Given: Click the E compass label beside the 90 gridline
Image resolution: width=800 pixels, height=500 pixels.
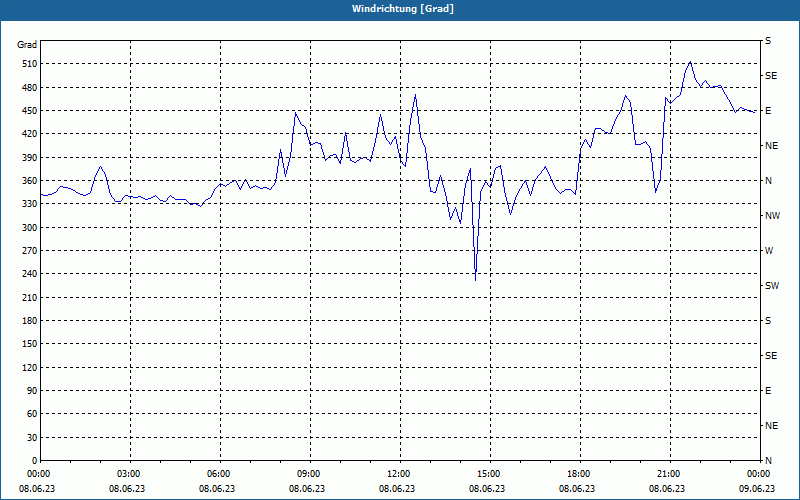Looking at the screenshot, I should 768,391.
